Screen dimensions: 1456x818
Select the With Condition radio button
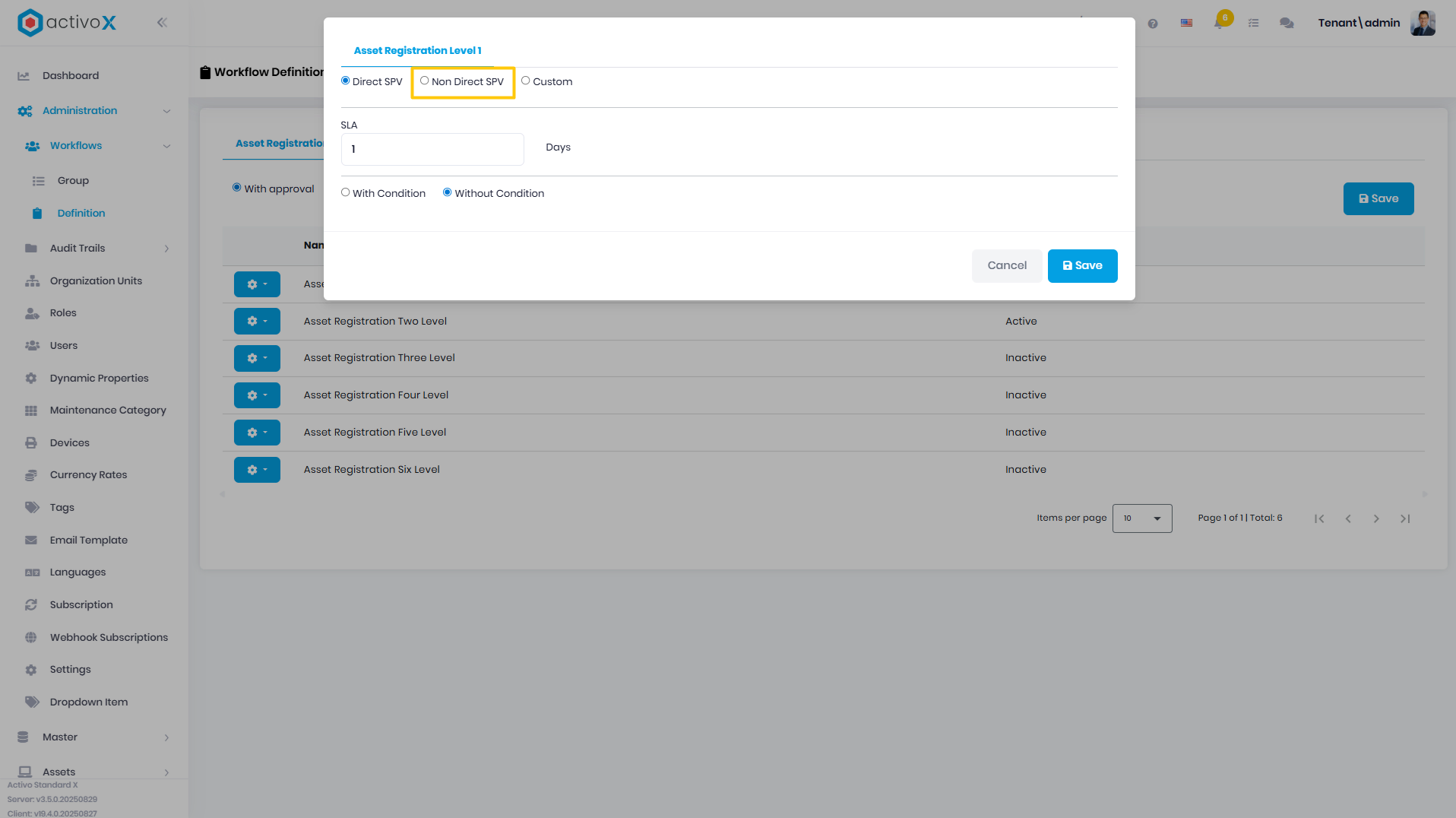tap(346, 192)
